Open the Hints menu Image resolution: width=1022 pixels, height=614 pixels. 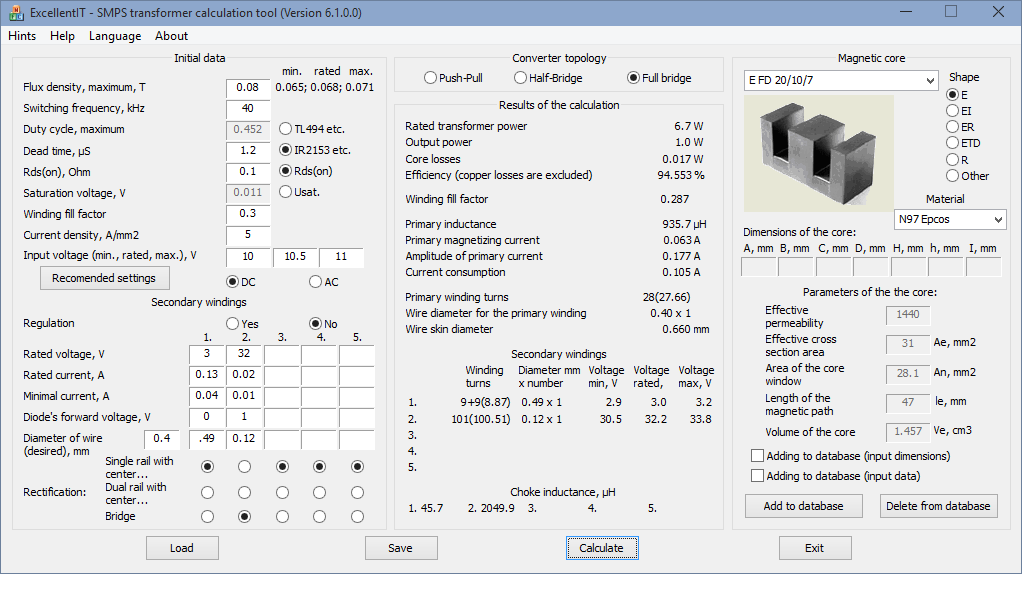click(x=22, y=36)
